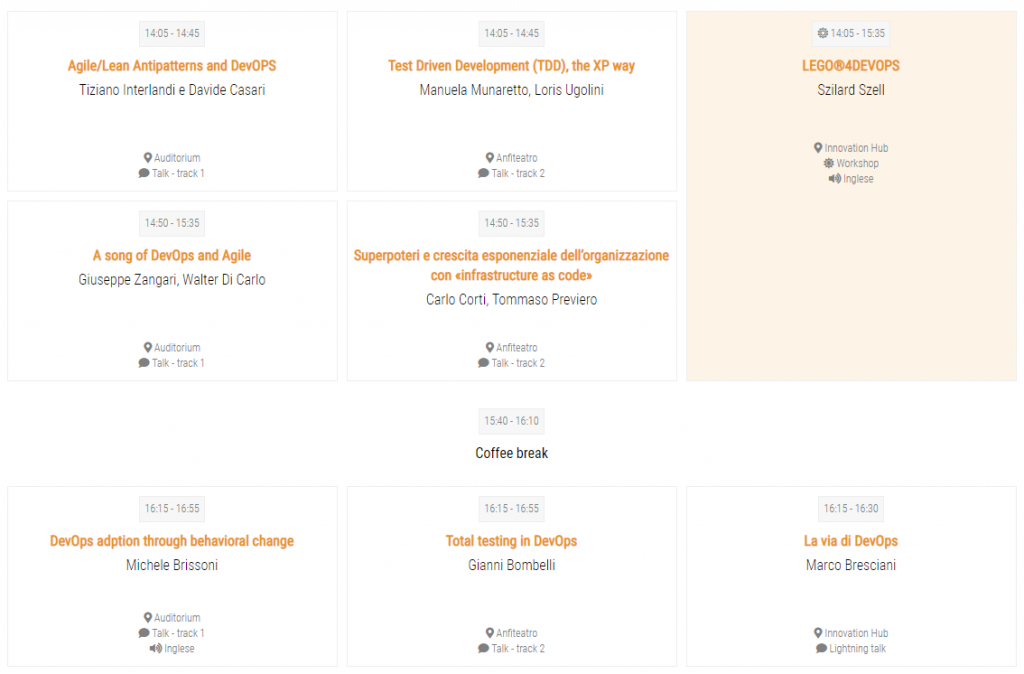Open La via di DevOps lightning talk
The height and width of the screenshot is (674, 1024).
coord(851,541)
